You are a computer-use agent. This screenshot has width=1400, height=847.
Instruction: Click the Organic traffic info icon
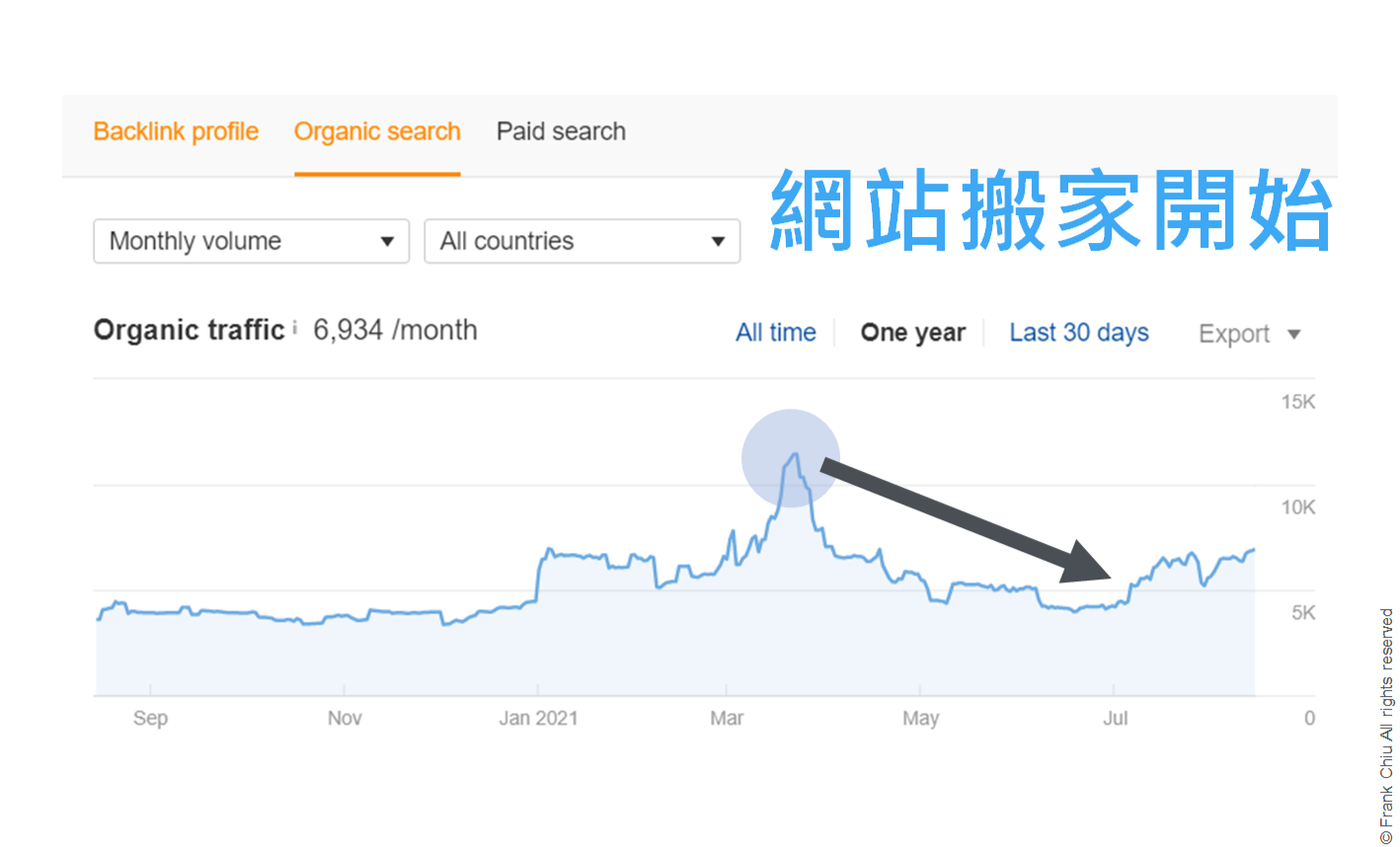pos(296,326)
